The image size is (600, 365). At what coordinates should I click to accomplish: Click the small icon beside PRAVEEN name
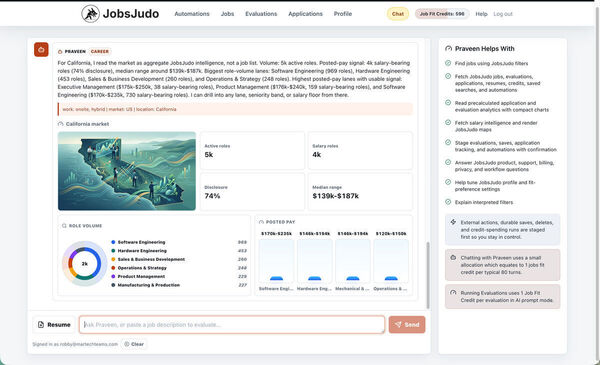pyautogui.click(x=60, y=52)
